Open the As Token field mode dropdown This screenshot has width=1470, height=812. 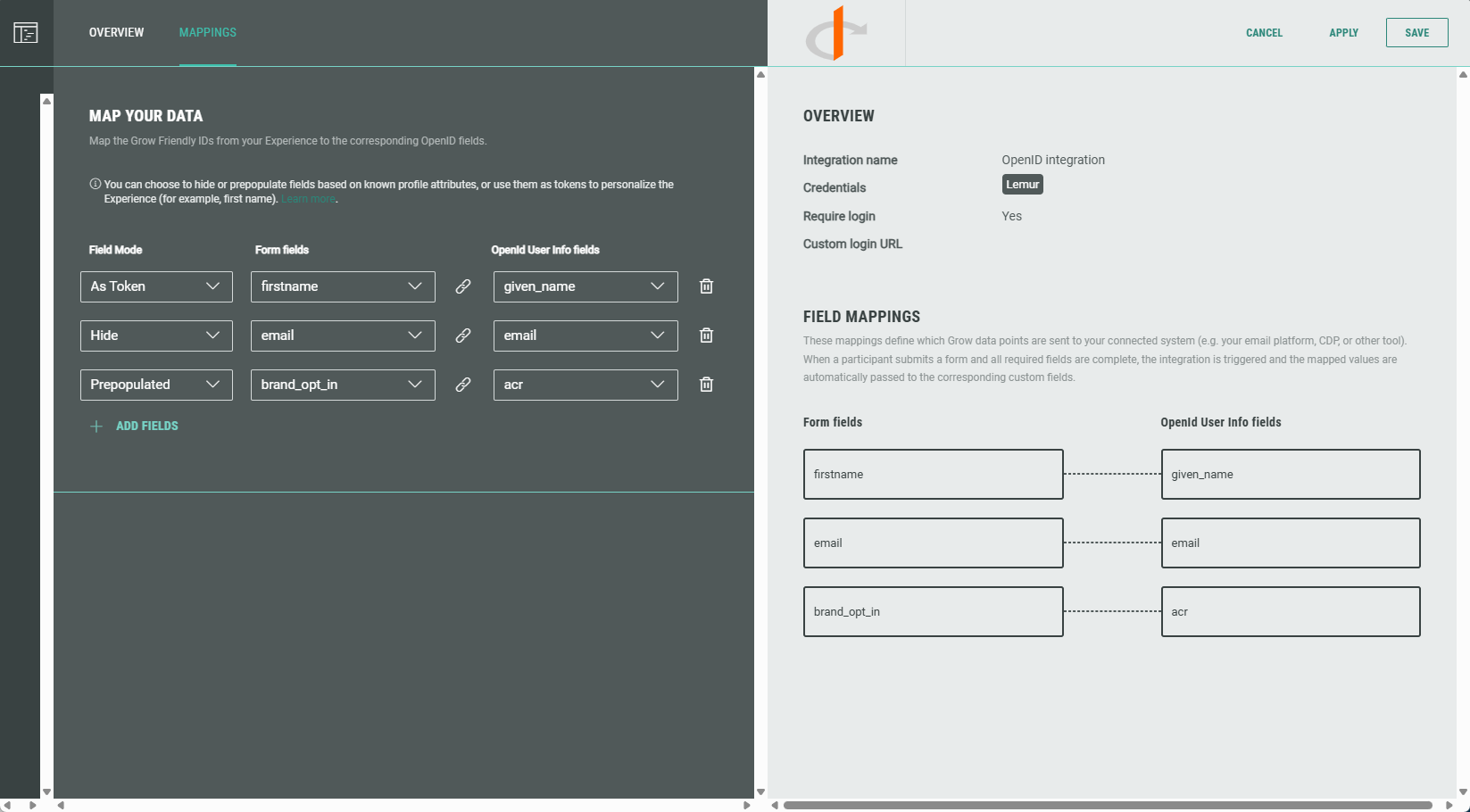tap(156, 286)
